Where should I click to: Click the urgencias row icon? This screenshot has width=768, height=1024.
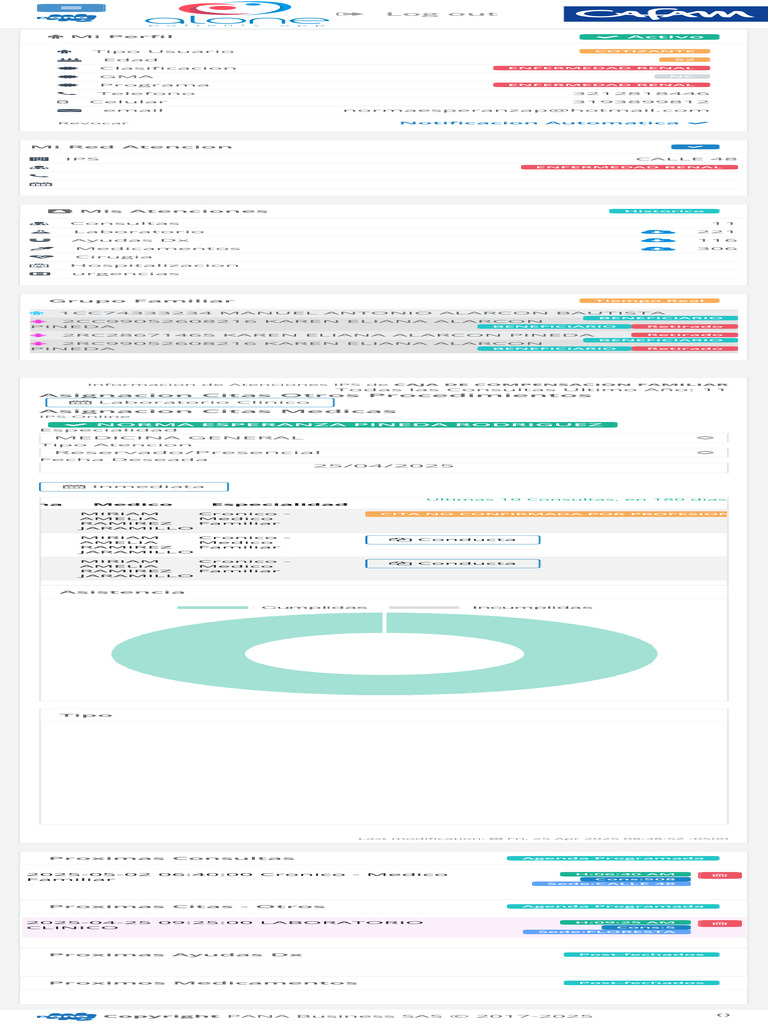[40, 274]
